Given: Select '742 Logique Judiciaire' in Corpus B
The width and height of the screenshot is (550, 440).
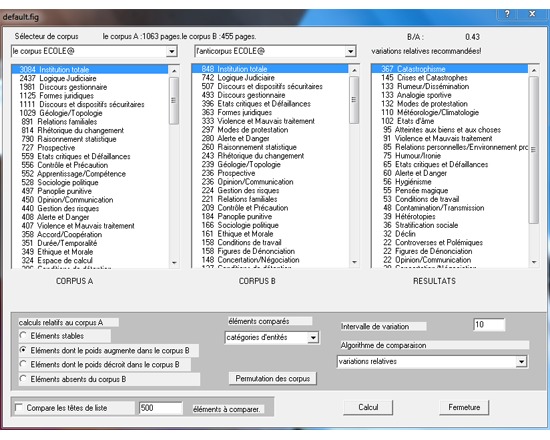Looking at the screenshot, I should click(x=270, y=78).
